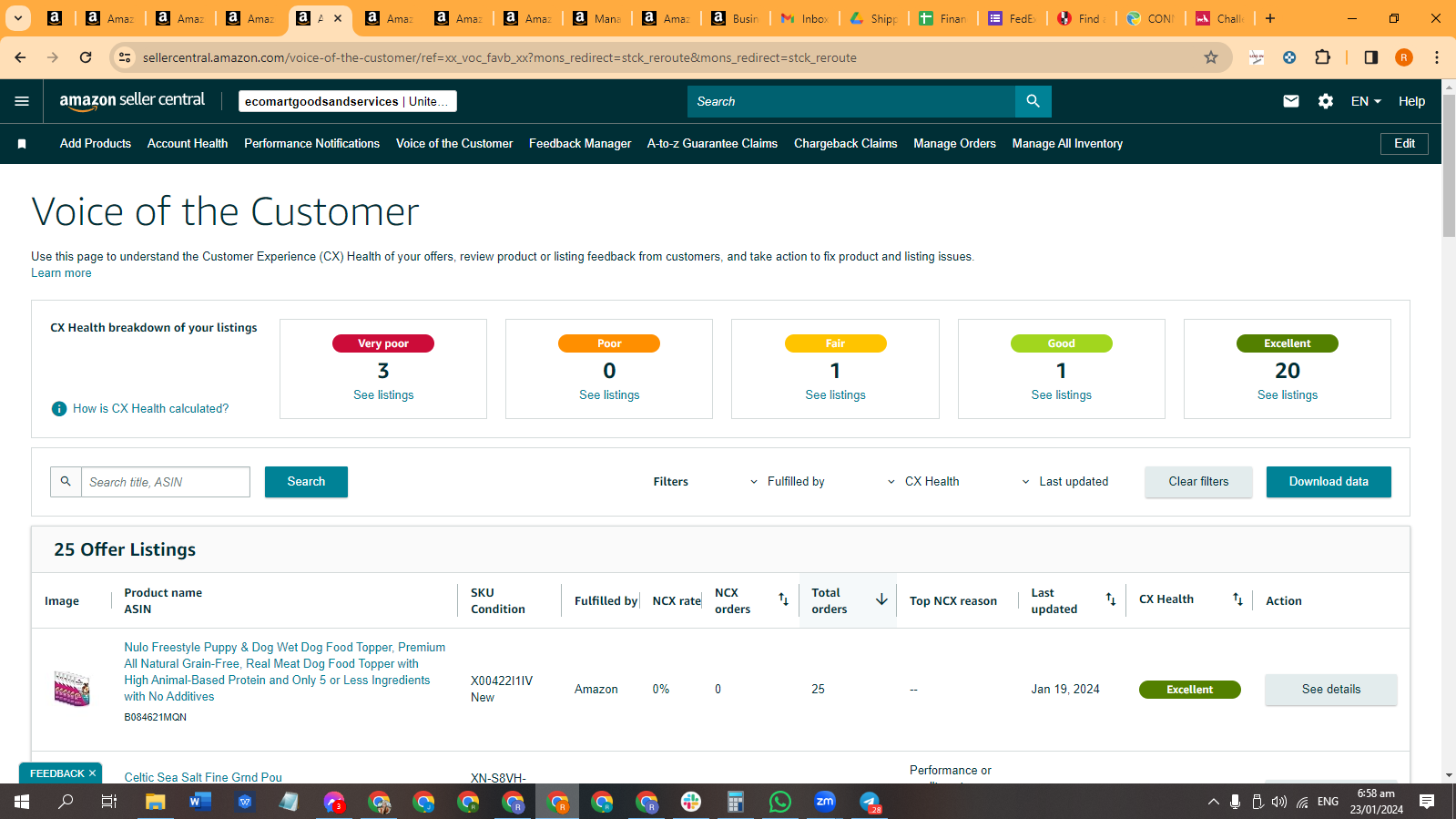This screenshot has width=1456, height=819.
Task: Open the Chrome profile avatar R
Action: coord(1404,57)
